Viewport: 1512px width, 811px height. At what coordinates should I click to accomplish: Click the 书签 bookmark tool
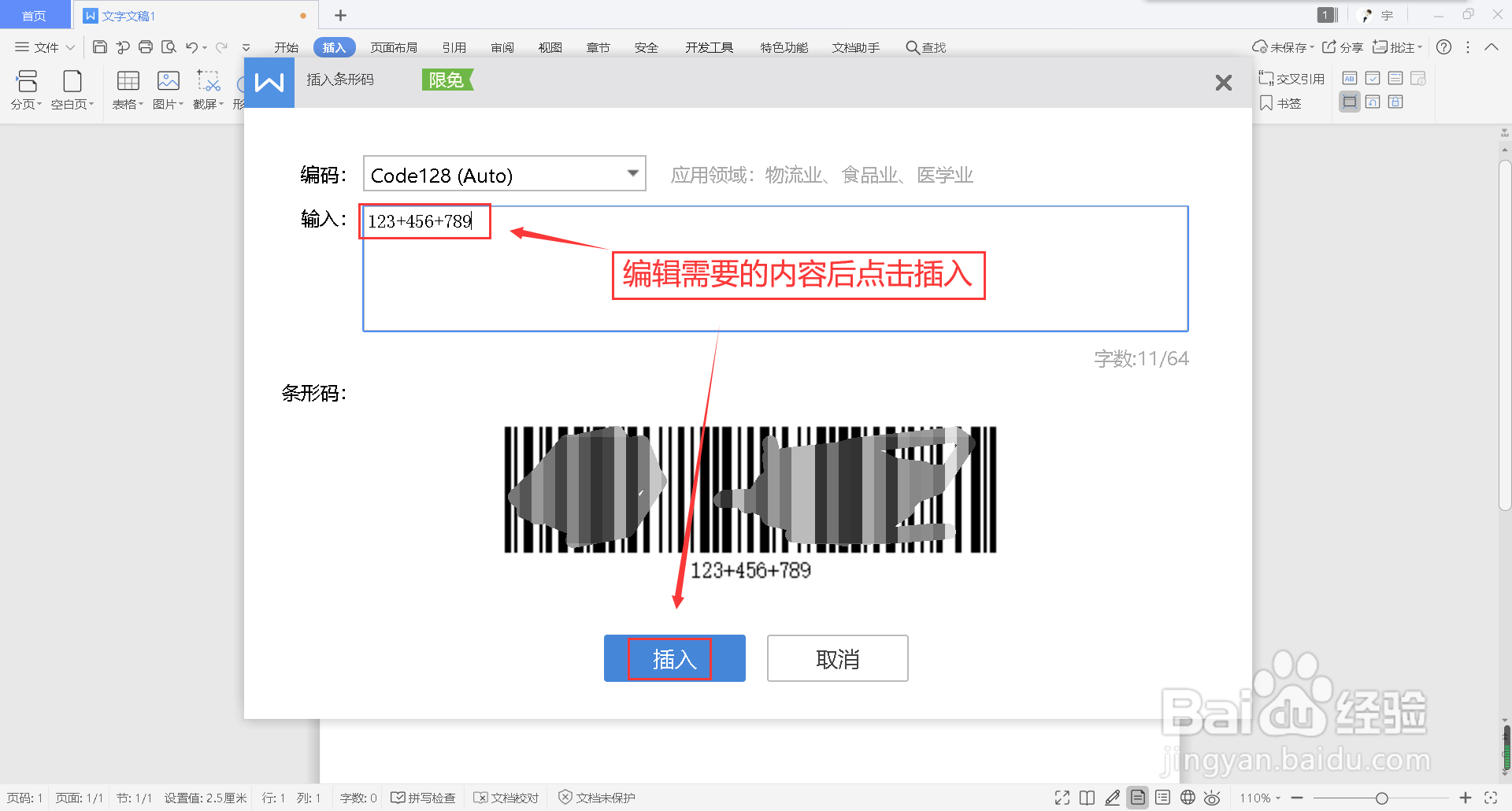[1280, 103]
